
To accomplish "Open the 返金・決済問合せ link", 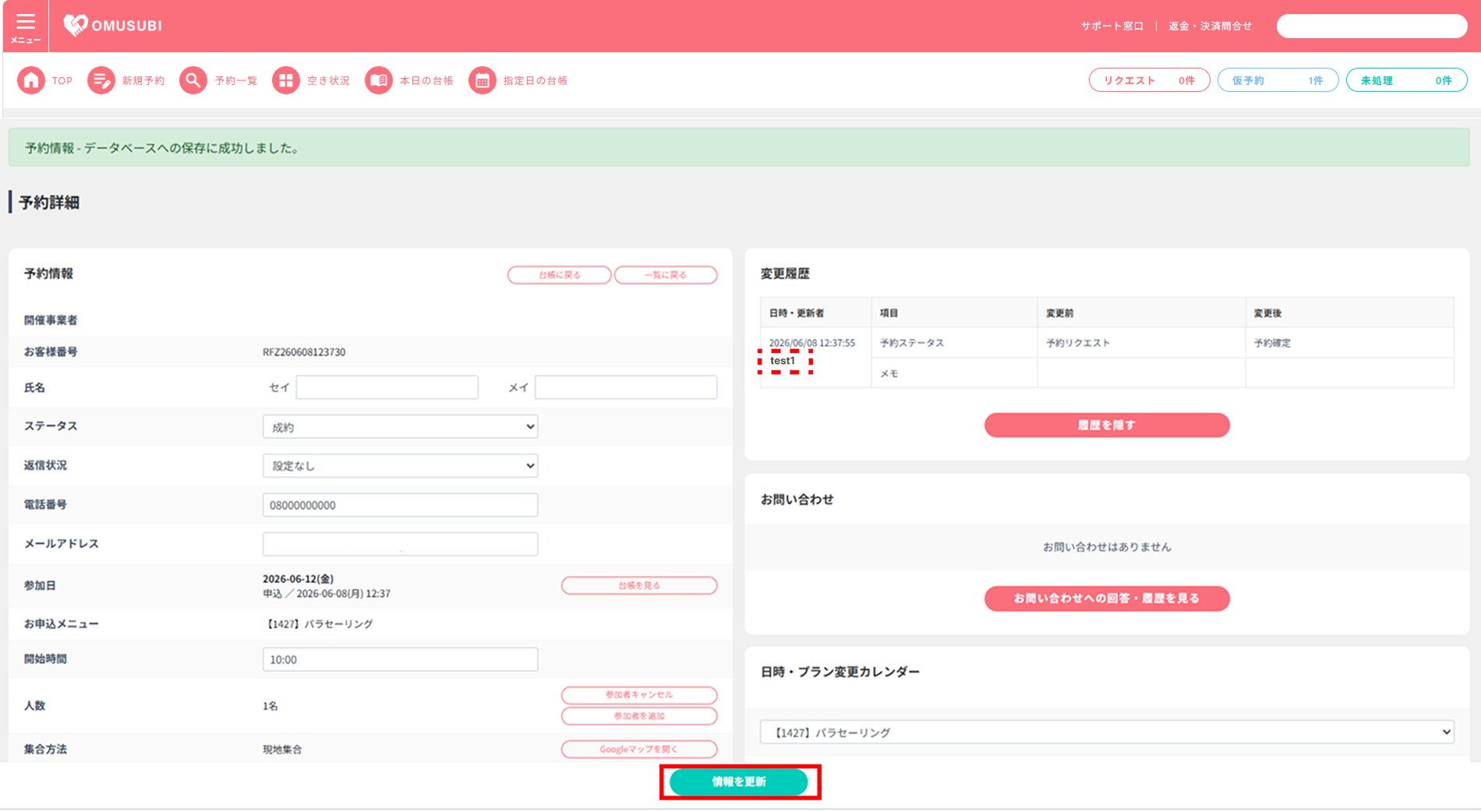I will click(1210, 26).
